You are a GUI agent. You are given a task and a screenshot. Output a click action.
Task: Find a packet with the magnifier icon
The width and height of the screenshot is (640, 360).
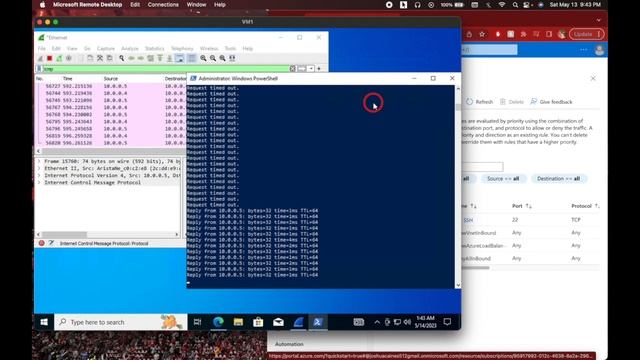(x=122, y=58)
